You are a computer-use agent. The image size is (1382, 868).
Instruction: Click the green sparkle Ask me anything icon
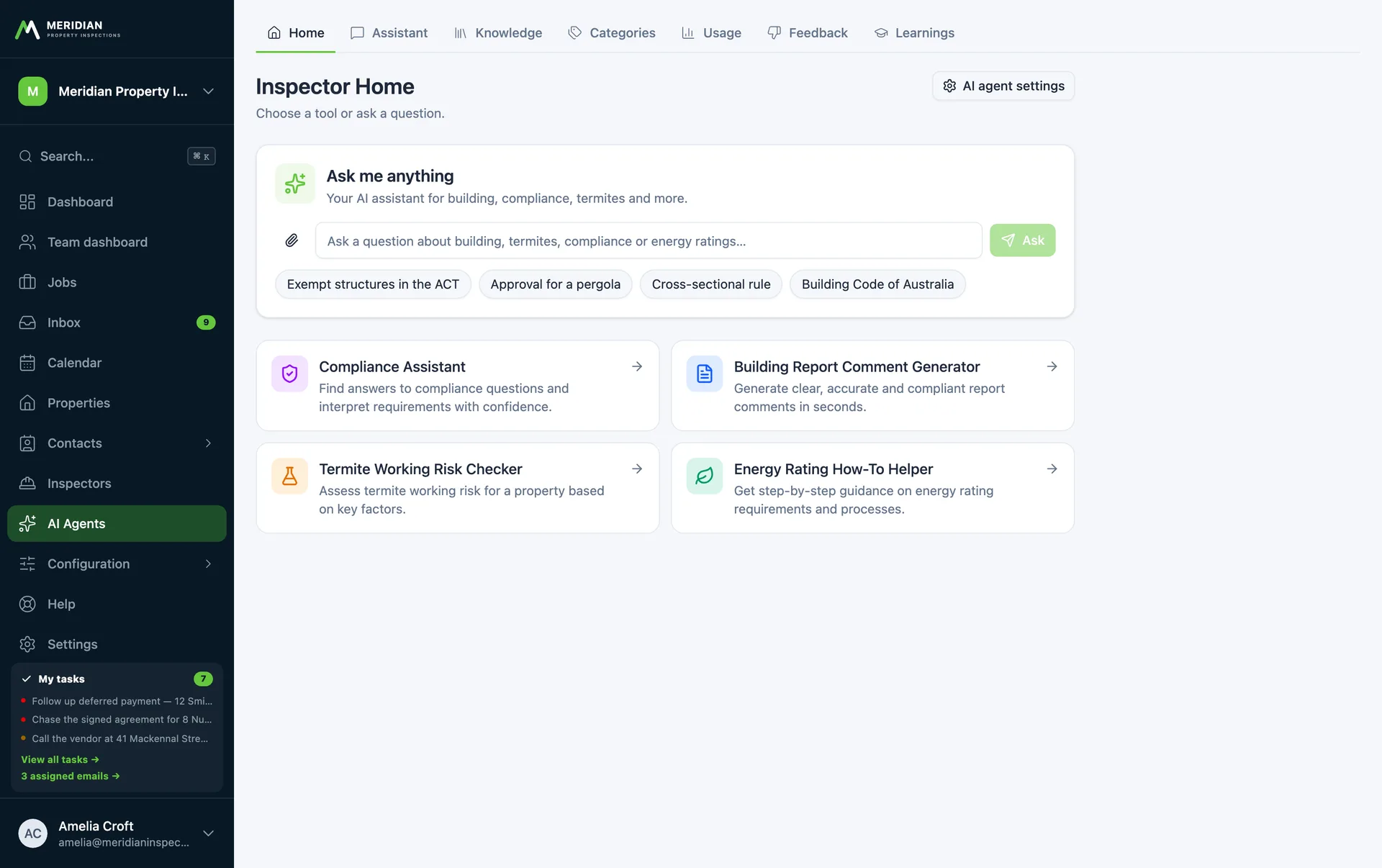point(295,184)
